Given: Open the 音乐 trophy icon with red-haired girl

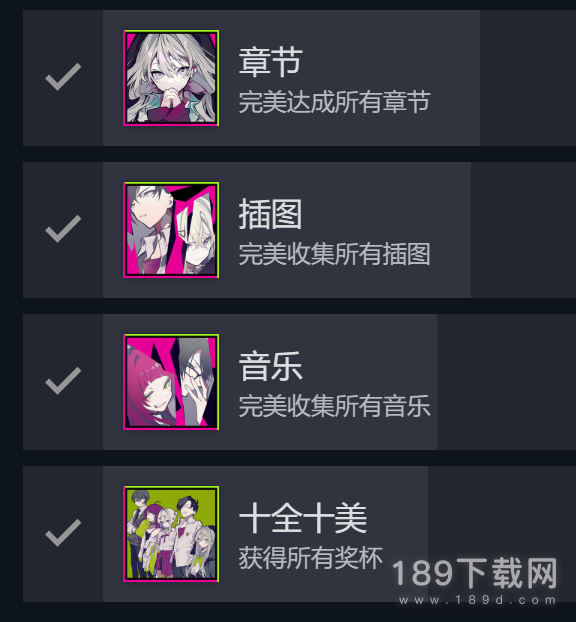Looking at the screenshot, I should (171, 382).
